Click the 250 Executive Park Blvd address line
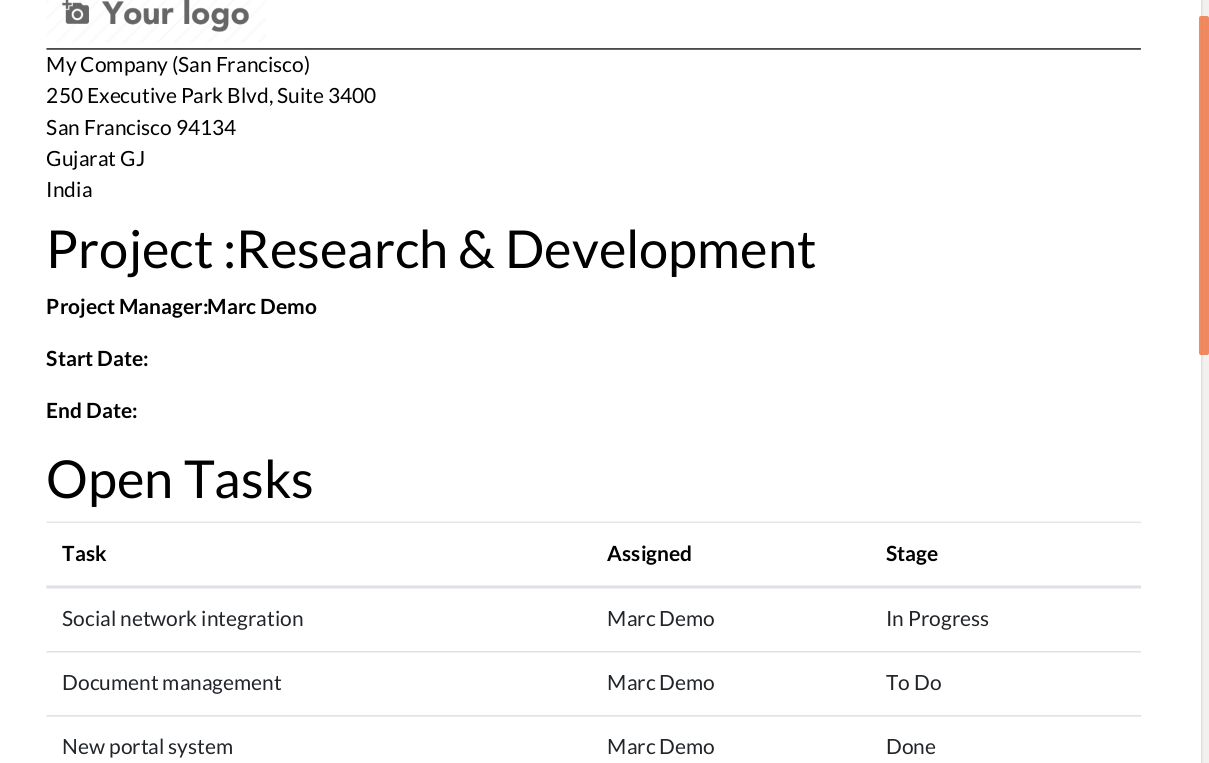The image size is (1209, 763). [211, 96]
